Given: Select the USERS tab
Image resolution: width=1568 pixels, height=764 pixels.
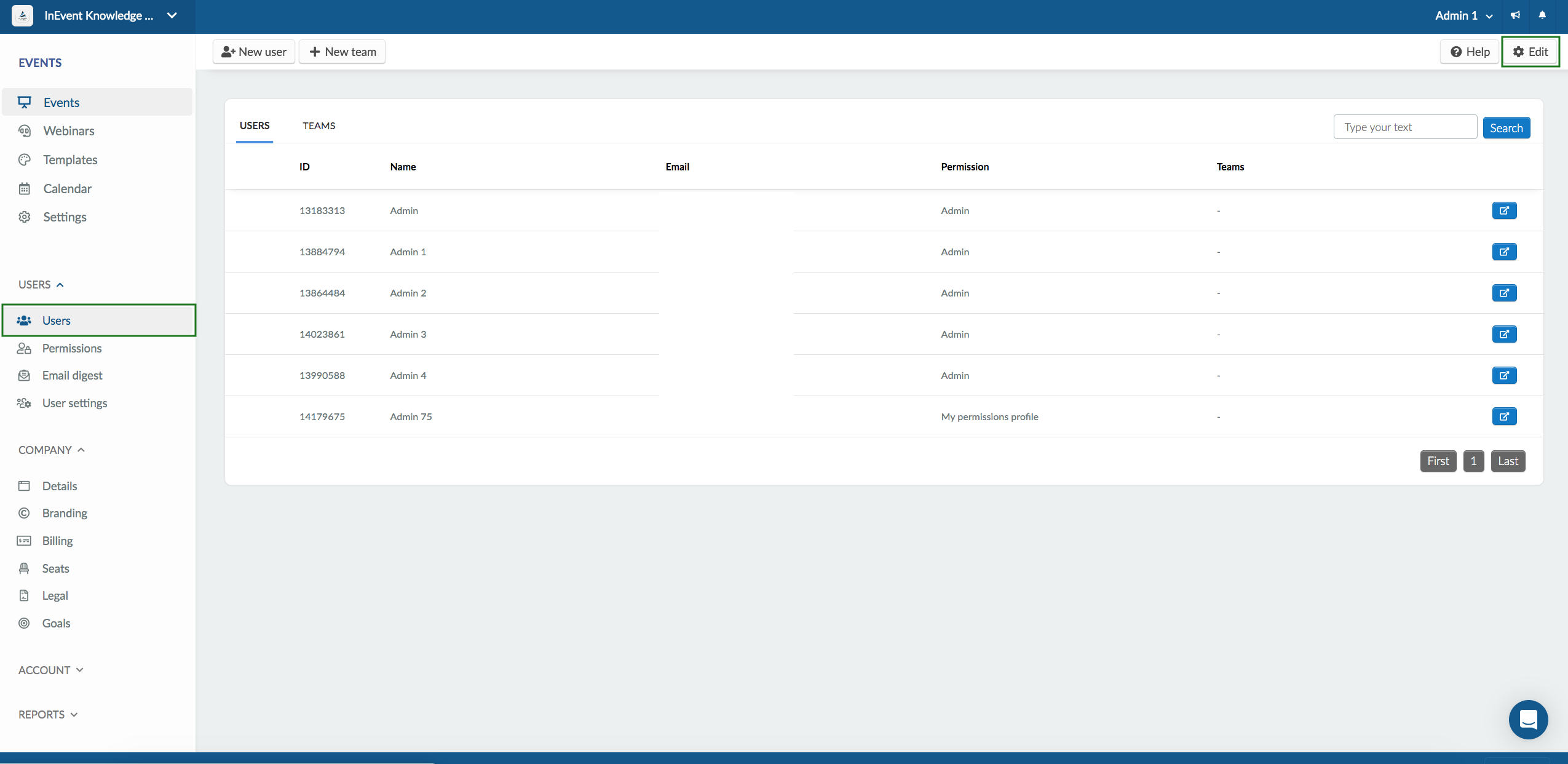Looking at the screenshot, I should 254,125.
